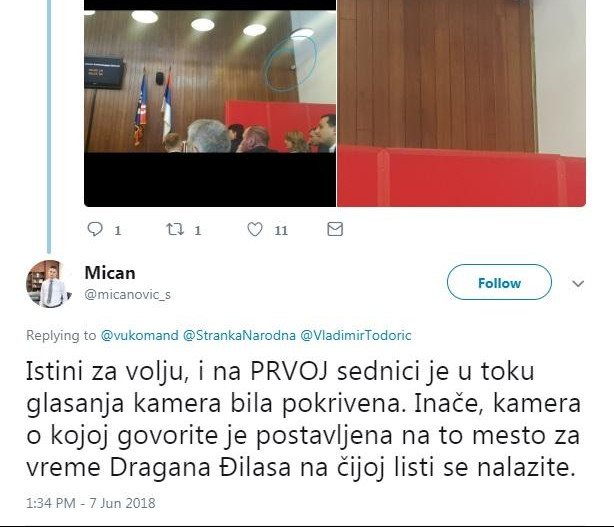Open the left photo showing the assembly hall
The height and width of the screenshot is (527, 614).
210,103
